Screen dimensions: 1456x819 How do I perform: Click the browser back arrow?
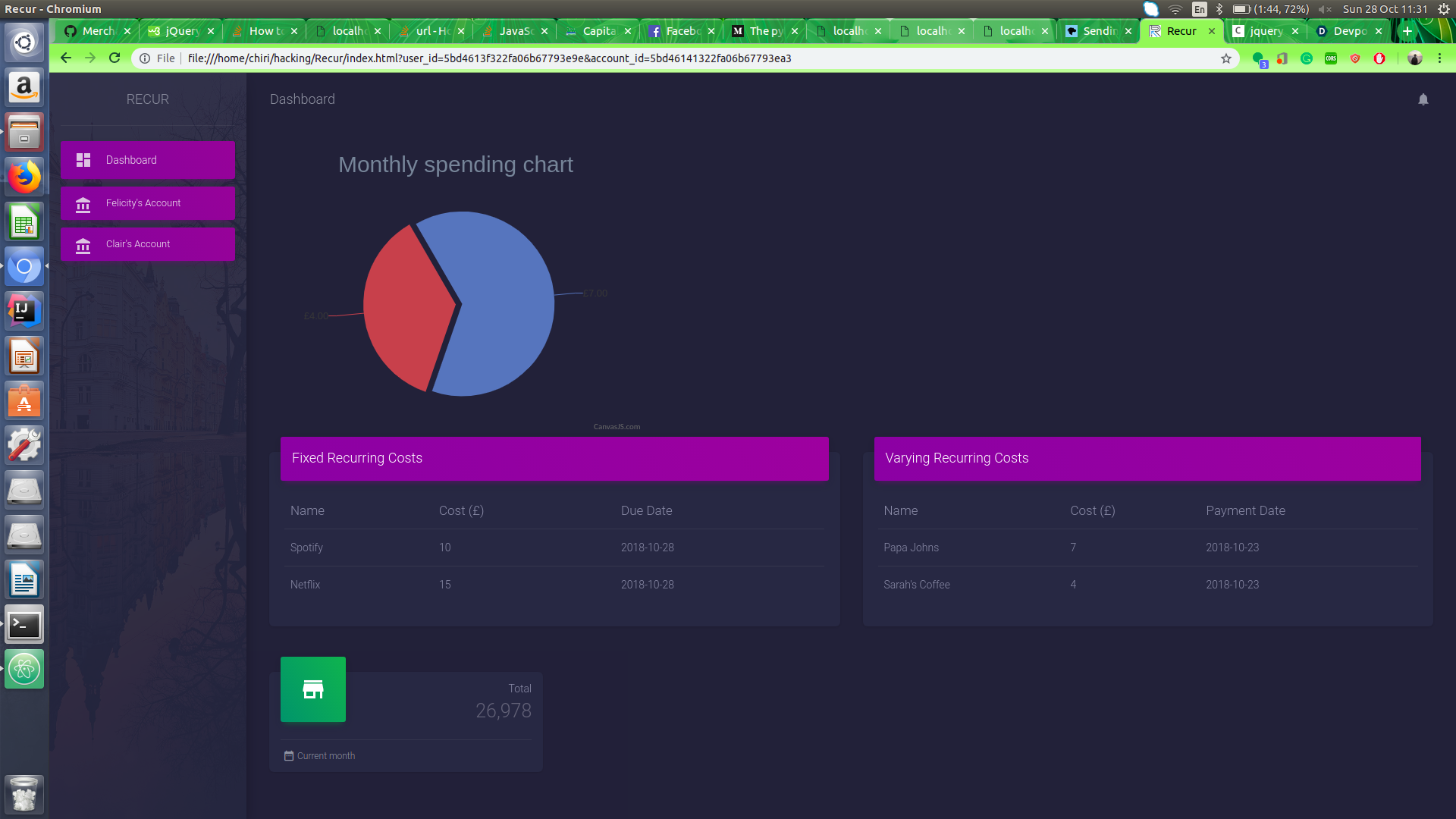(x=66, y=58)
